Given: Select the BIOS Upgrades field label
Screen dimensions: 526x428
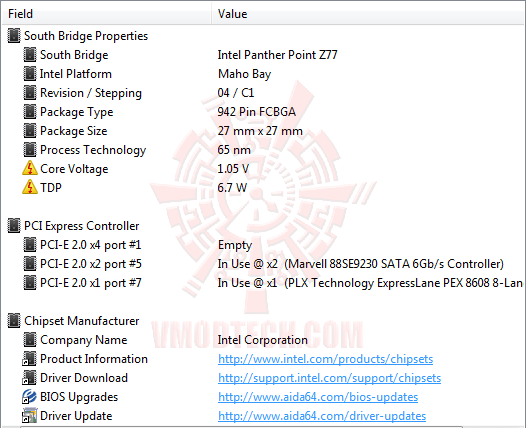Looking at the screenshot, I should (x=79, y=397).
